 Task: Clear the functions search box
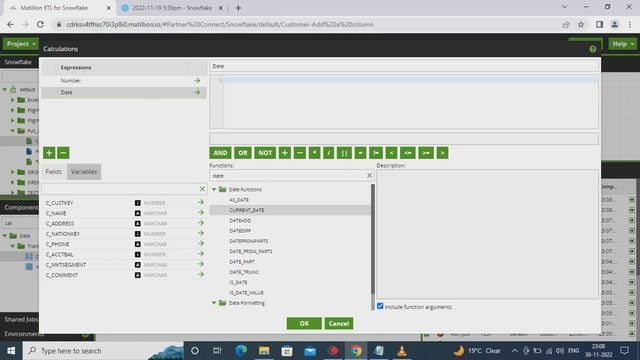pyautogui.click(x=369, y=176)
